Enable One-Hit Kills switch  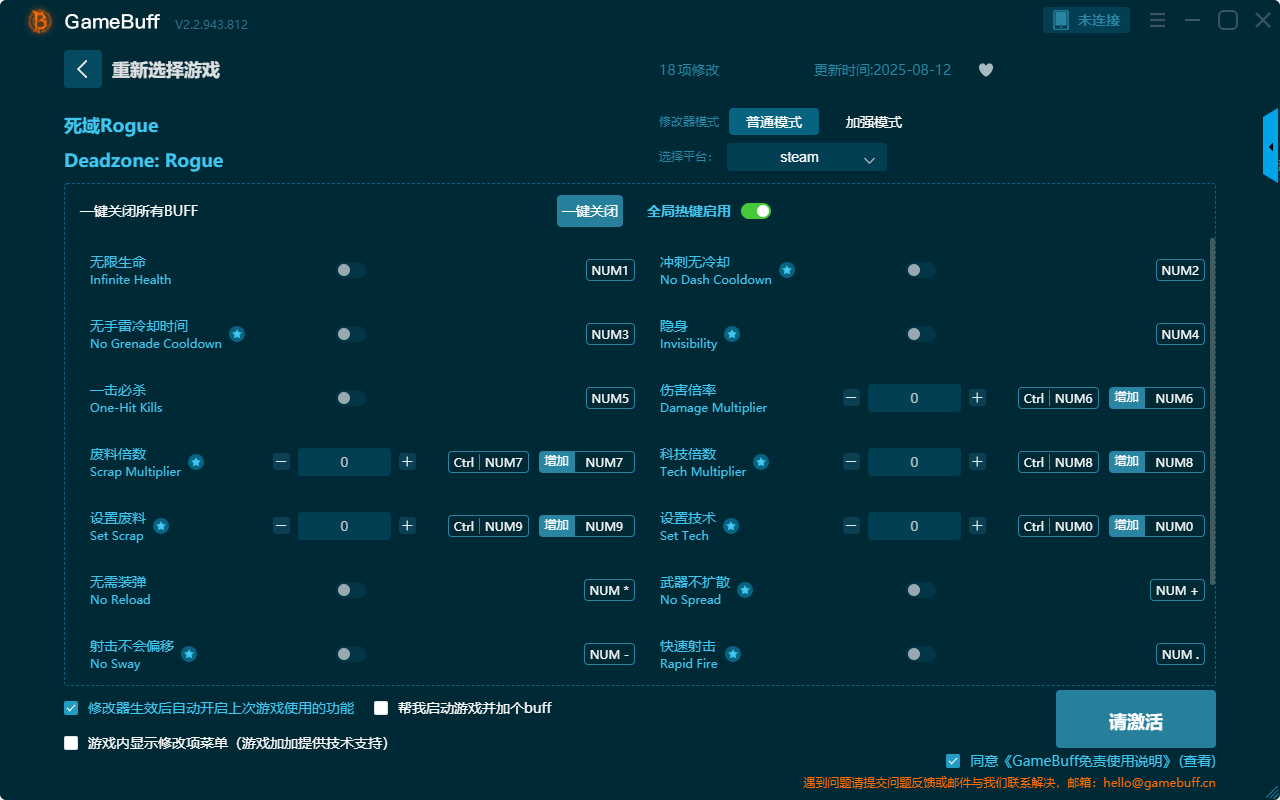[x=351, y=398]
